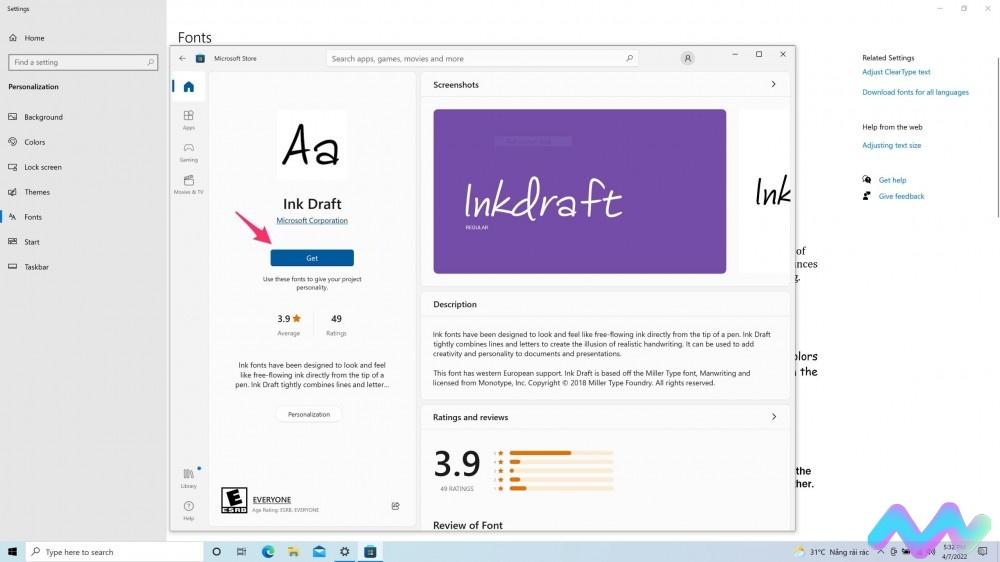Viewport: 1000px width, 562px height.
Task: Open the purple Inkdraft screenshot thumbnail
Action: [x=580, y=191]
